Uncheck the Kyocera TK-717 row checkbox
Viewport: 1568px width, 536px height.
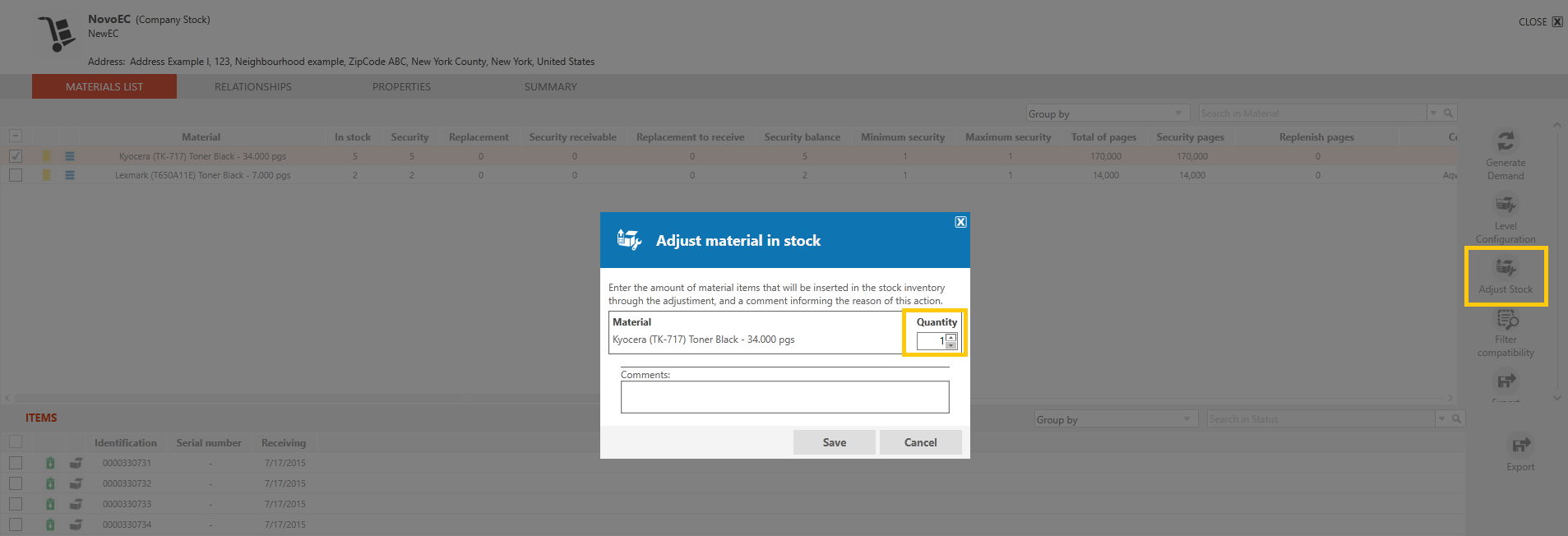tap(16, 156)
